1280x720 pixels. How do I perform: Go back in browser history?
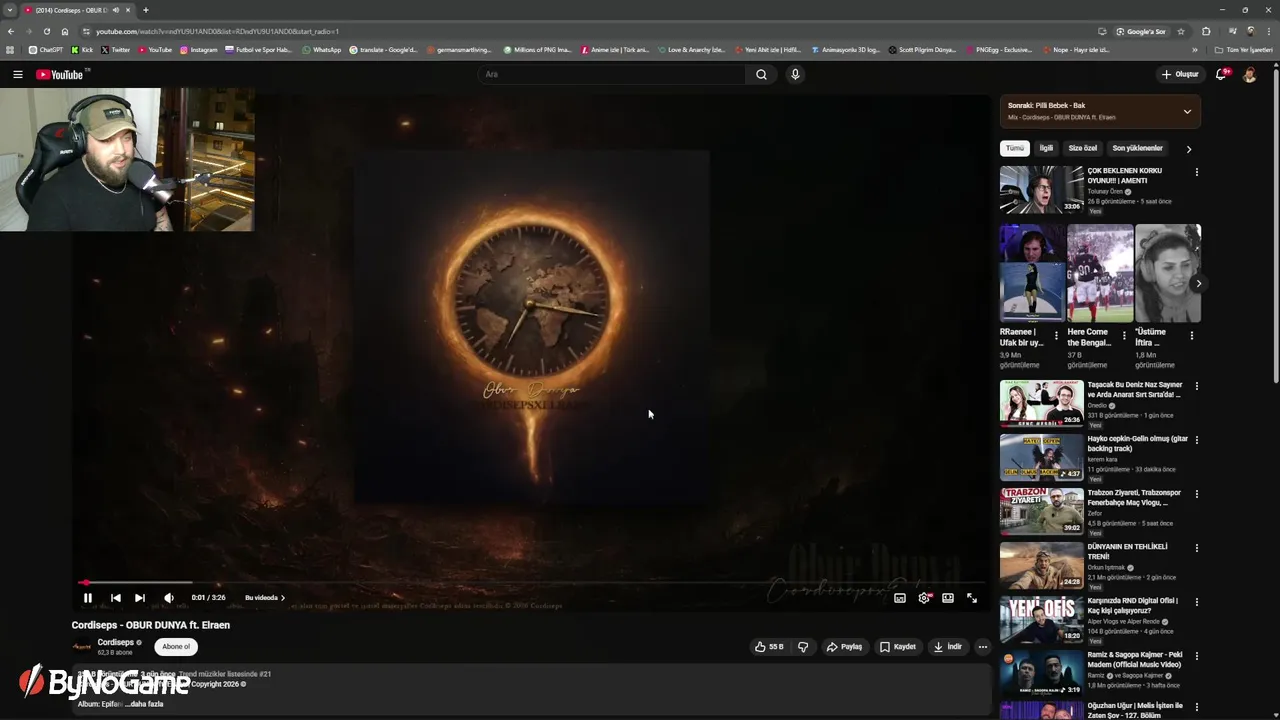click(x=11, y=31)
